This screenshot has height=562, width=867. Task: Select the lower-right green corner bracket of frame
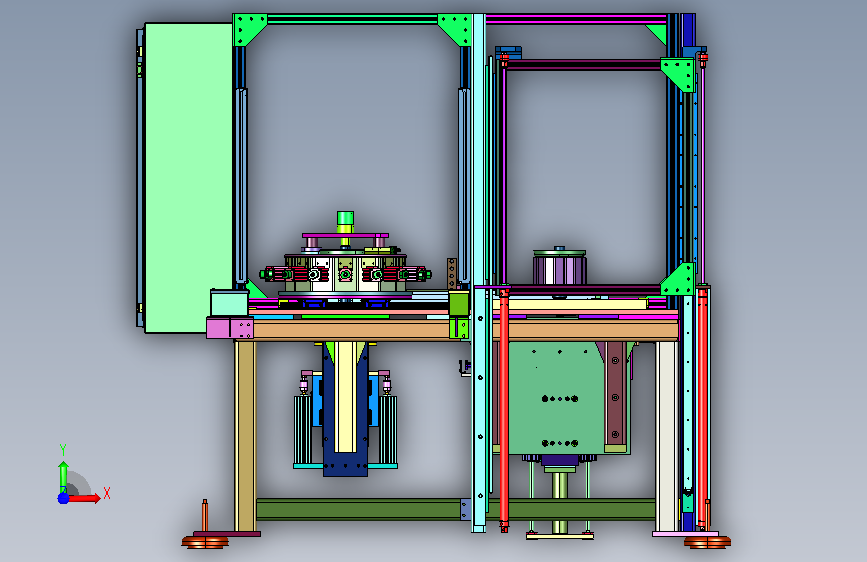coord(678,280)
